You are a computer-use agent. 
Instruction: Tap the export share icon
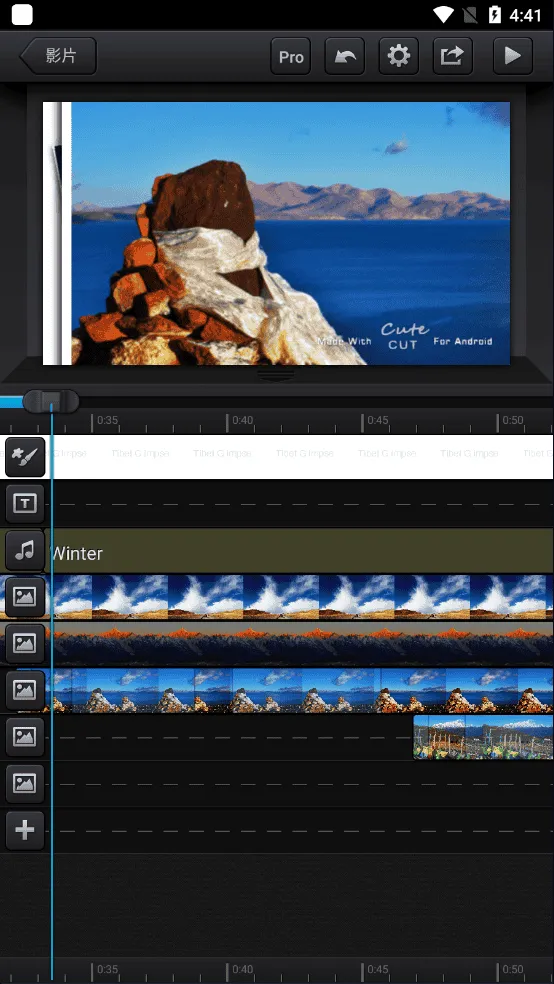(x=452, y=56)
